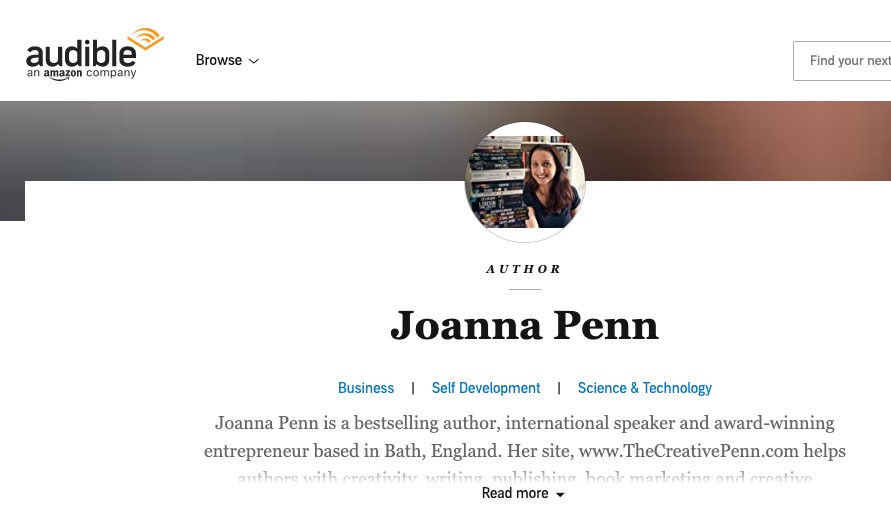Image resolution: width=891 pixels, height=513 pixels.
Task: Focus the "Find your next" search field
Action: [845, 61]
